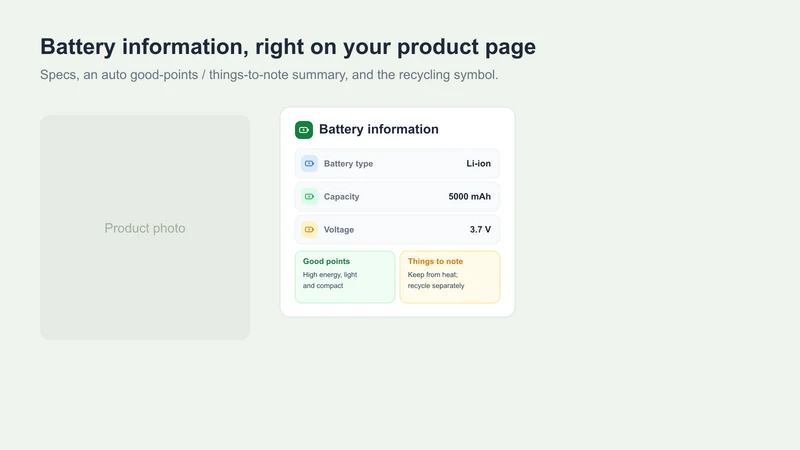This screenshot has height=450, width=800.
Task: Click the green Capacity battery icon
Action: tap(309, 196)
